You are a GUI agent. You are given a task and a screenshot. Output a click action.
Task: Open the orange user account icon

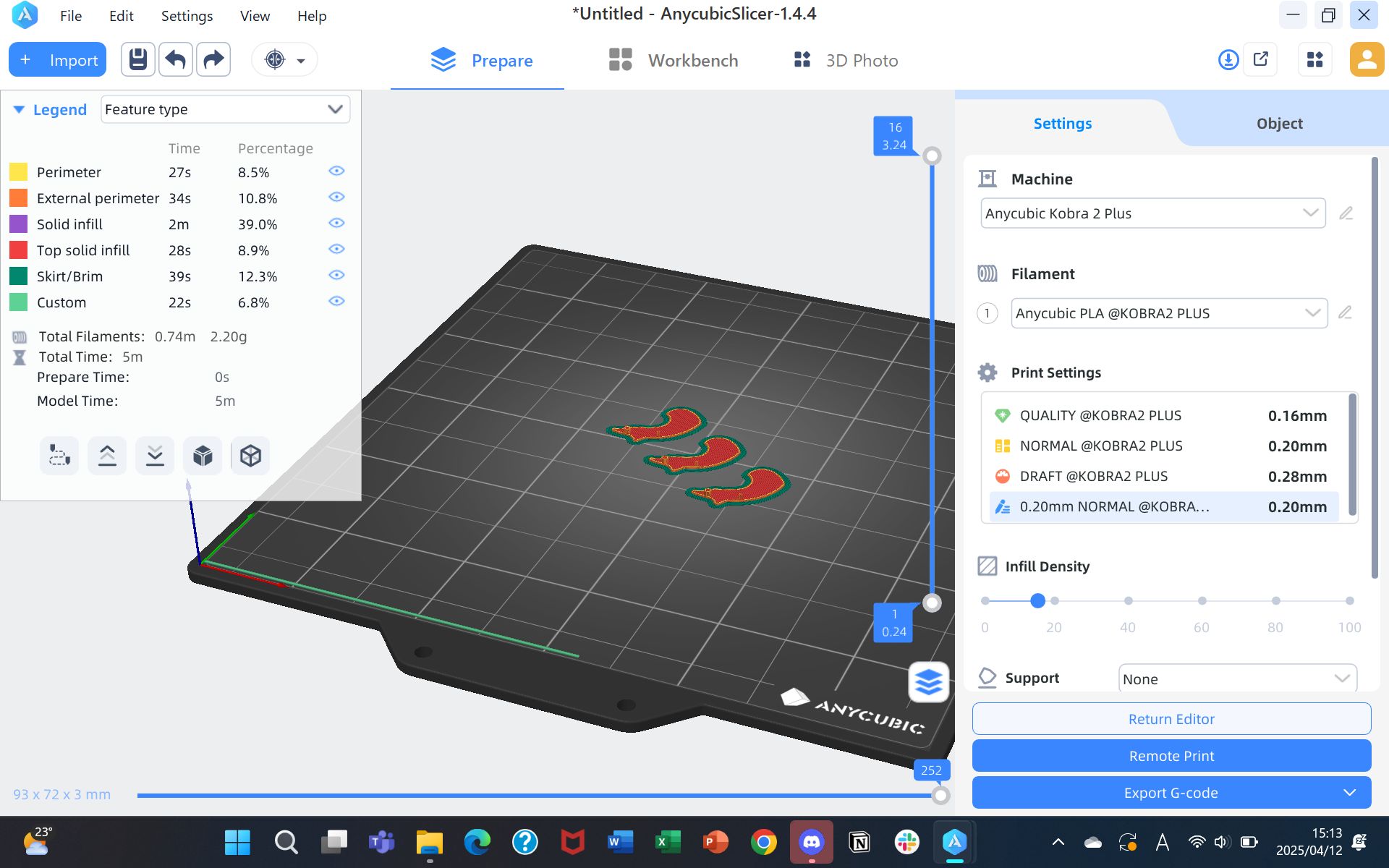click(x=1367, y=60)
